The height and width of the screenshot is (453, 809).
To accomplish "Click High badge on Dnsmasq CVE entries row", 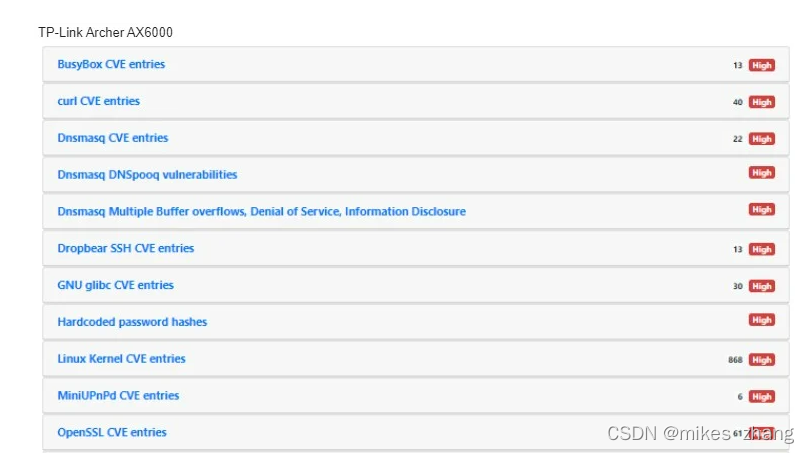I will tap(762, 139).
